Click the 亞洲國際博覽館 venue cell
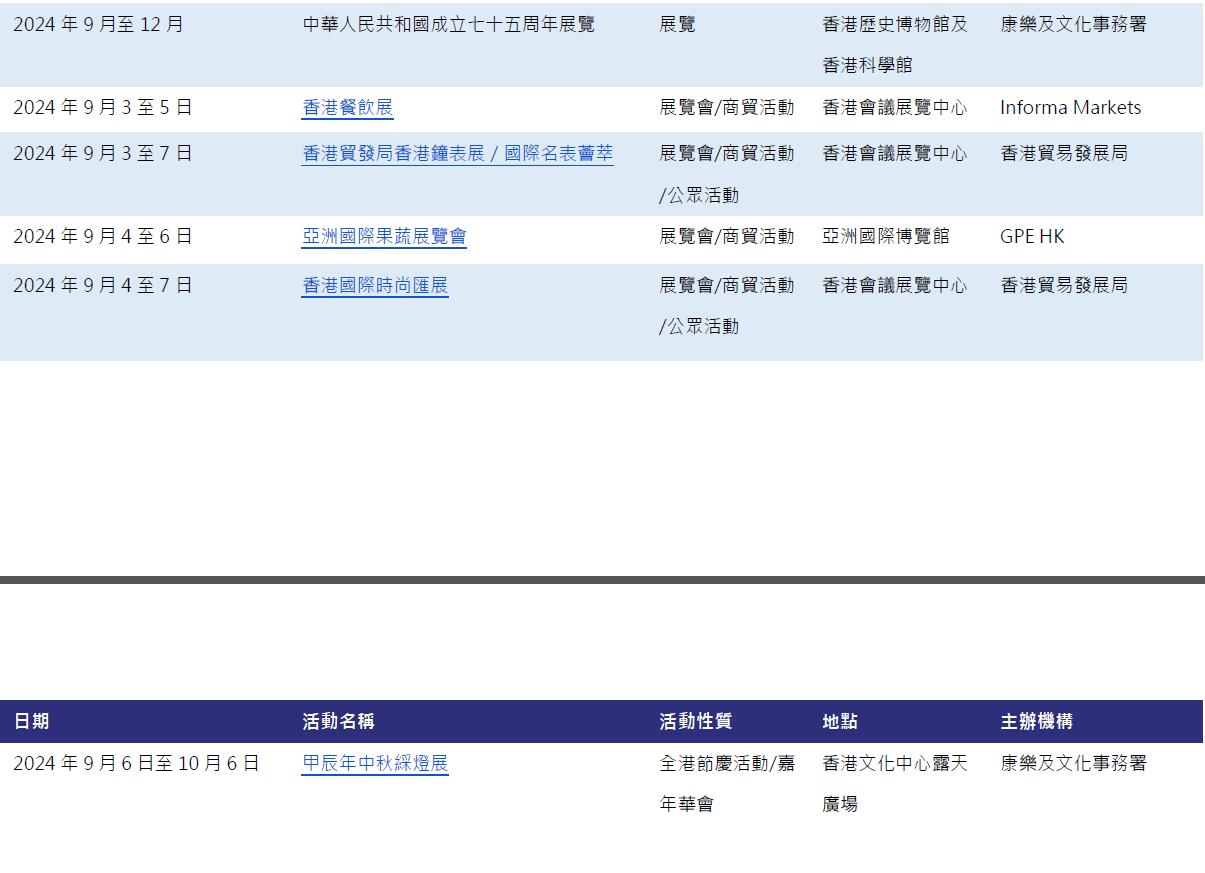Viewport: 1205px width, 873px height. pyautogui.click(x=884, y=237)
